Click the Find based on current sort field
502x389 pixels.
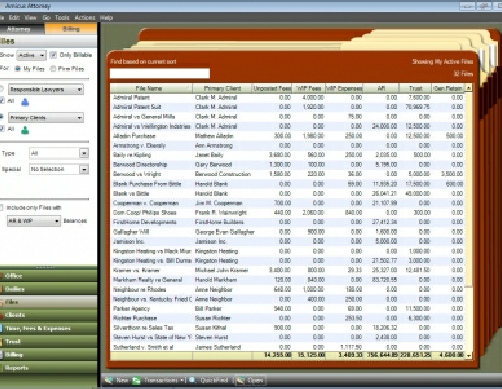[x=160, y=73]
